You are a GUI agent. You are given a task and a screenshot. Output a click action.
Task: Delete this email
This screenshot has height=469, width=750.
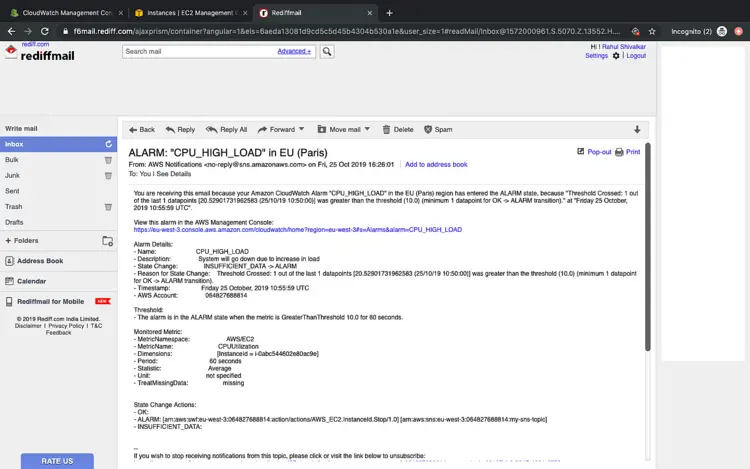coord(397,130)
